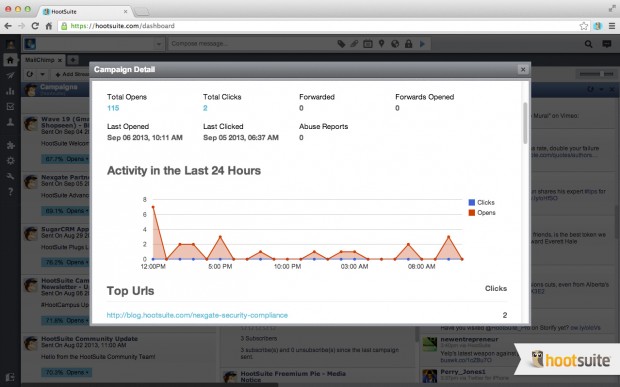Open the nexgate-security-compliance blog URL
This screenshot has height=387, width=620.
pos(197,315)
